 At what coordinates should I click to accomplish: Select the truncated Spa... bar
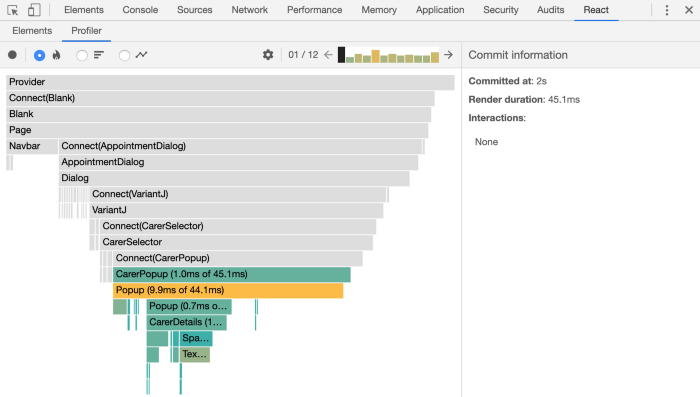point(196,339)
